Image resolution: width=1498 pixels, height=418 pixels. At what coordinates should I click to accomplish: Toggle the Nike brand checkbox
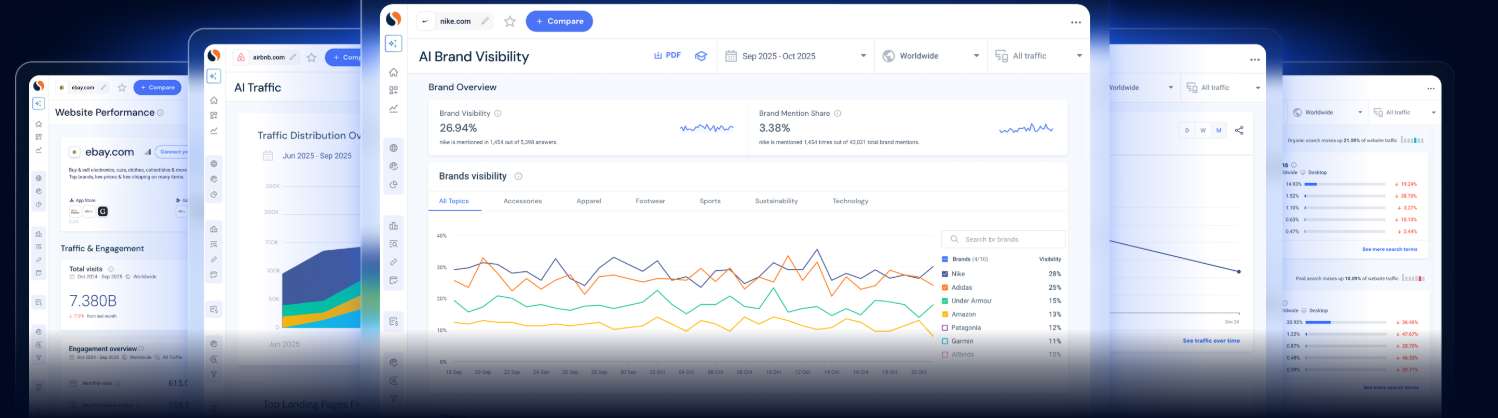[945, 273]
